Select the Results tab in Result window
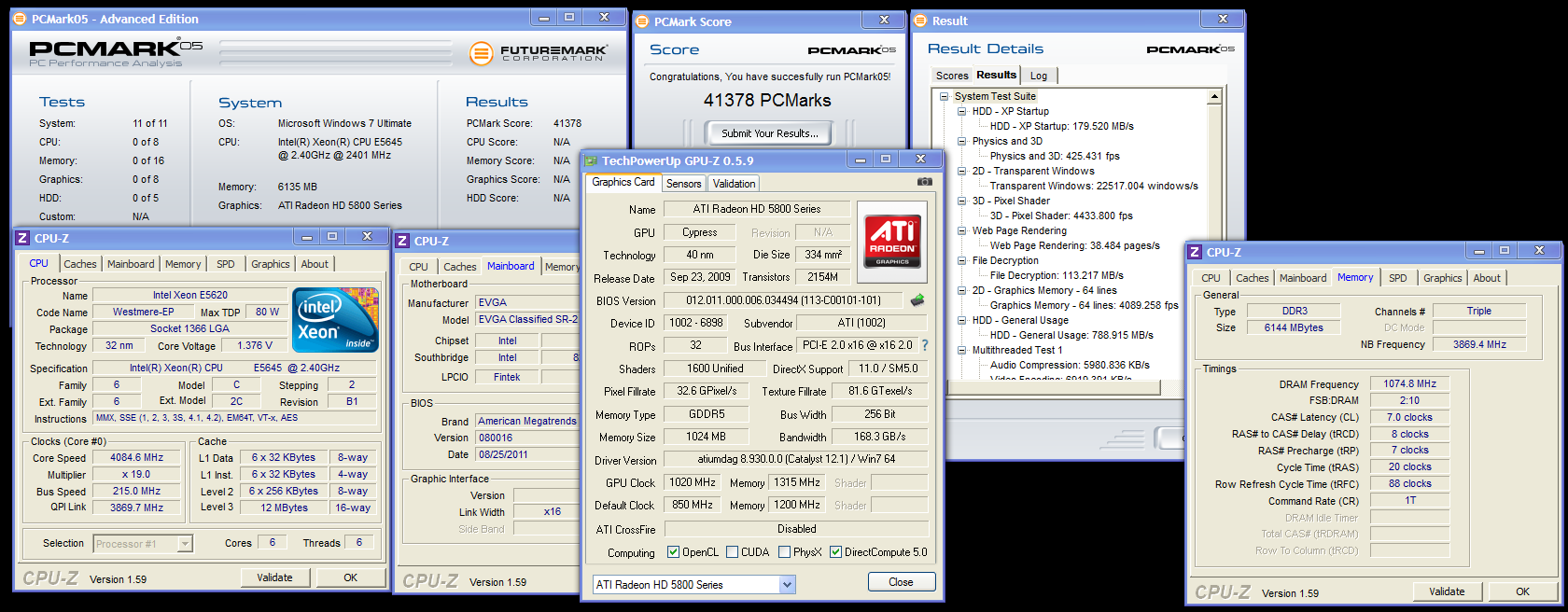The image size is (1568, 612). 997,75
